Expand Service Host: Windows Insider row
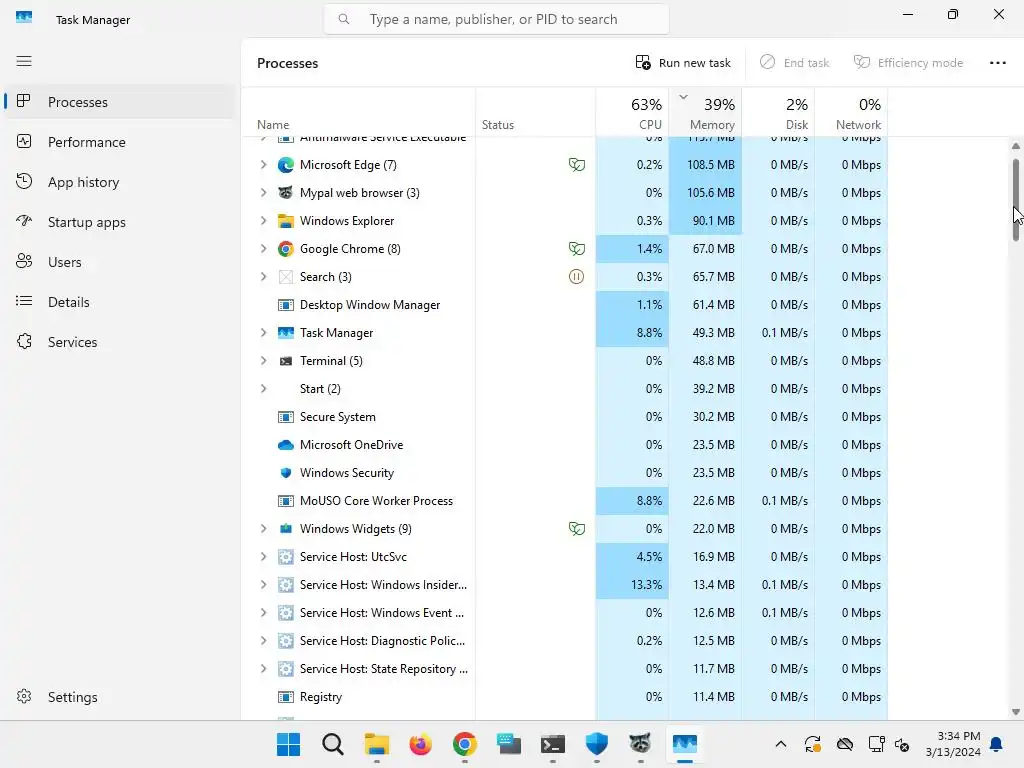 click(263, 585)
